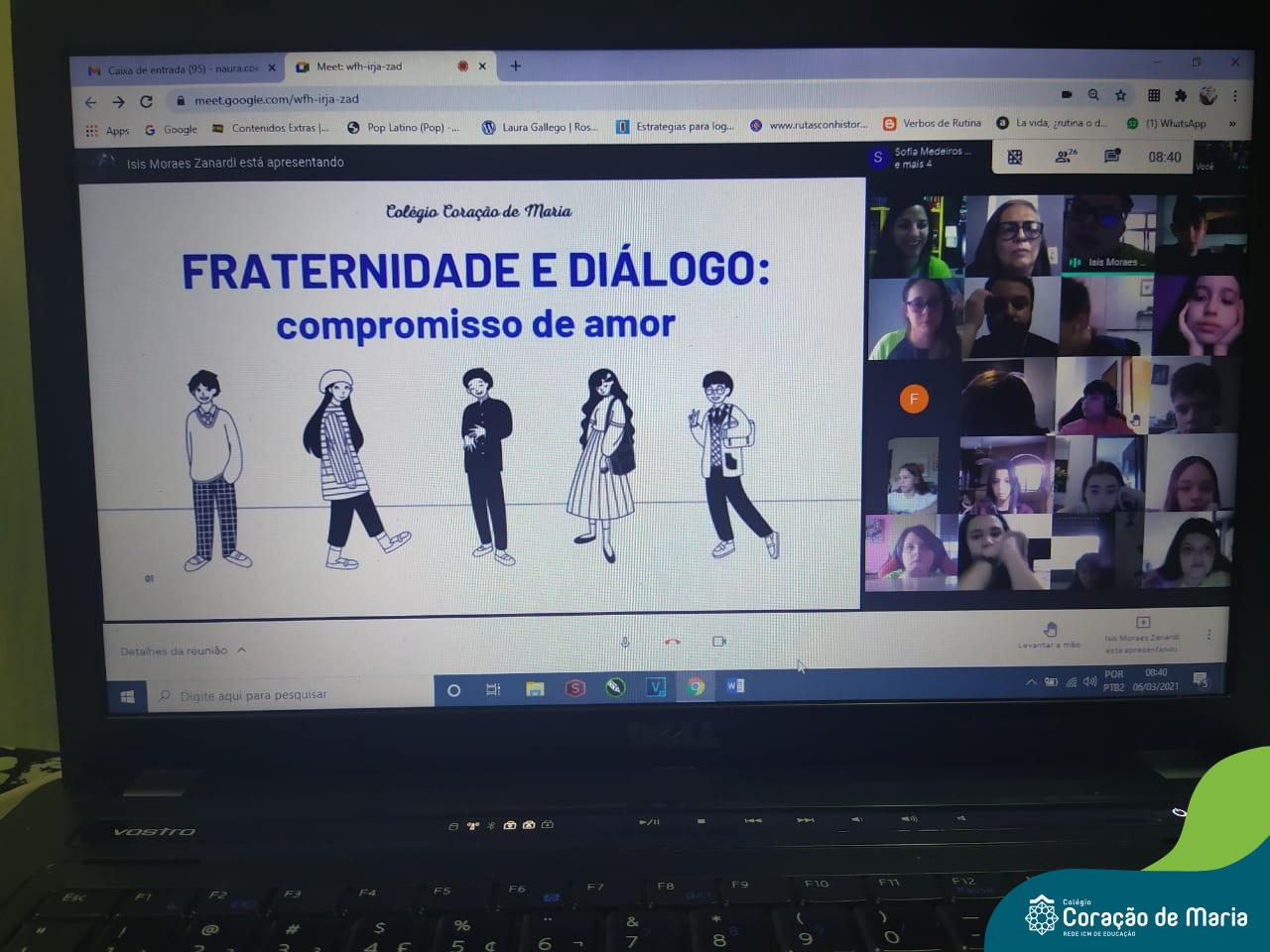Open Chrome extensions puzzle icon
Image resolution: width=1270 pixels, height=952 pixels.
(1180, 95)
